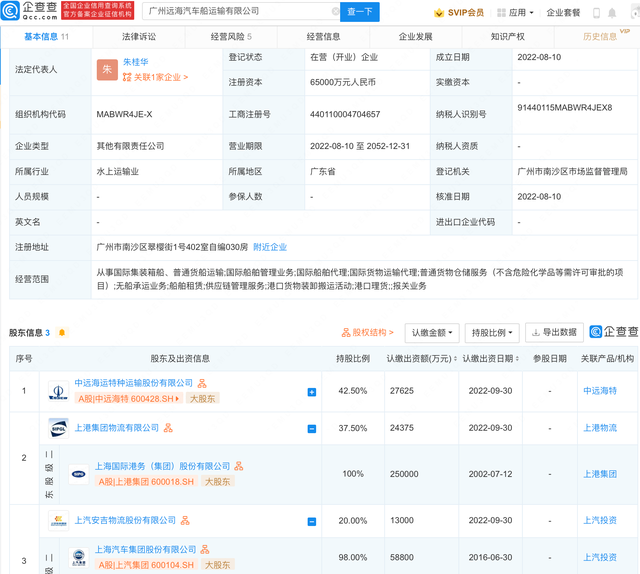Open the mobile phone icon in header
The image size is (640, 574).
pyautogui.click(x=596, y=13)
